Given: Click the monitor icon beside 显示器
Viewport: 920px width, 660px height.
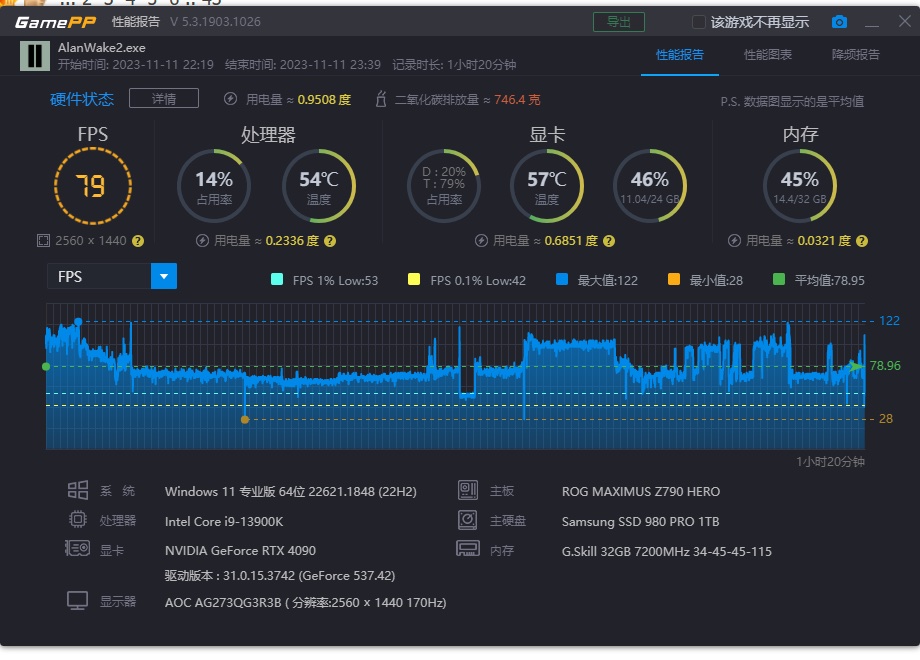Looking at the screenshot, I should tap(77, 601).
